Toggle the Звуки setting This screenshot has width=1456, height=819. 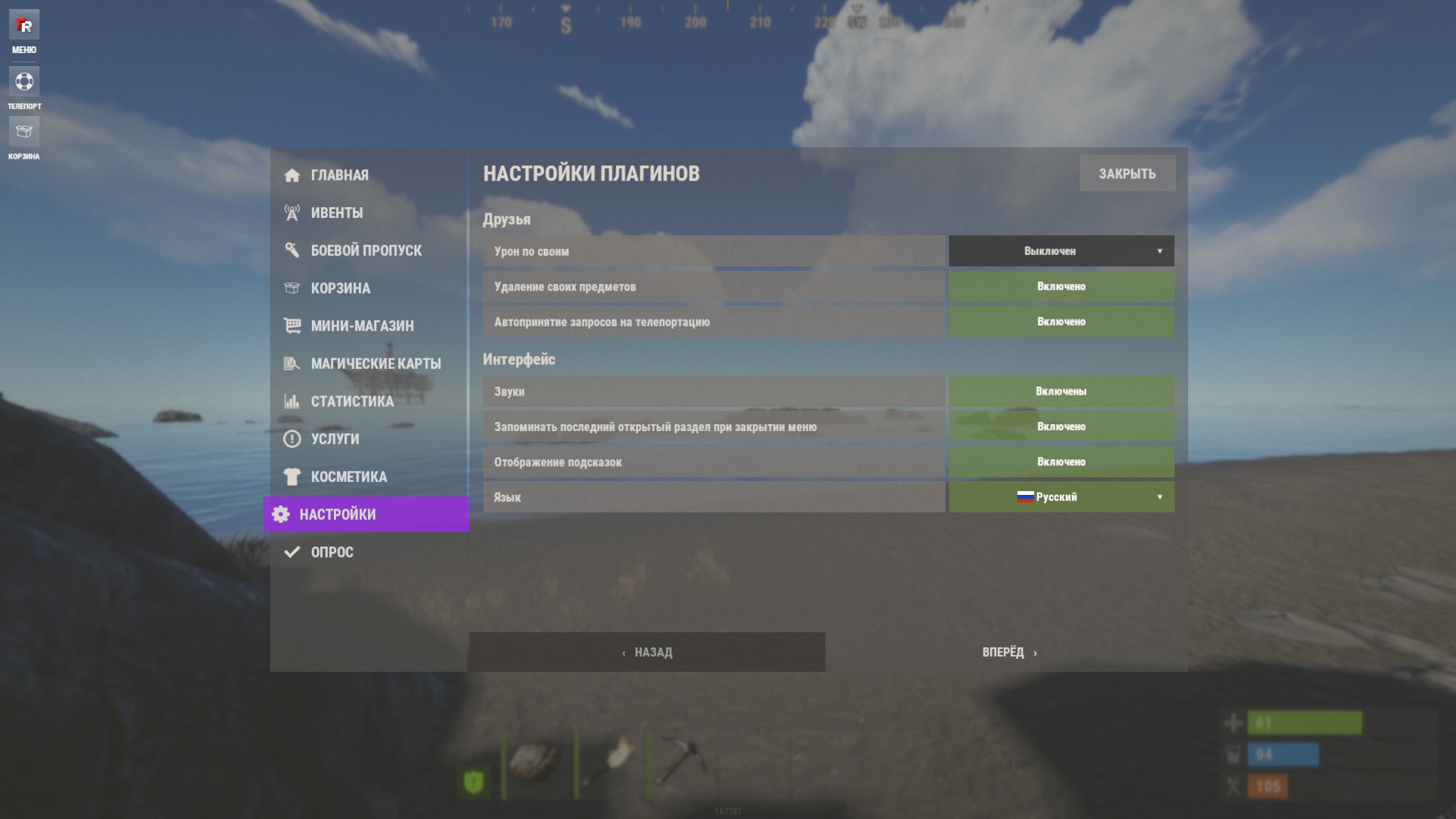1061,392
